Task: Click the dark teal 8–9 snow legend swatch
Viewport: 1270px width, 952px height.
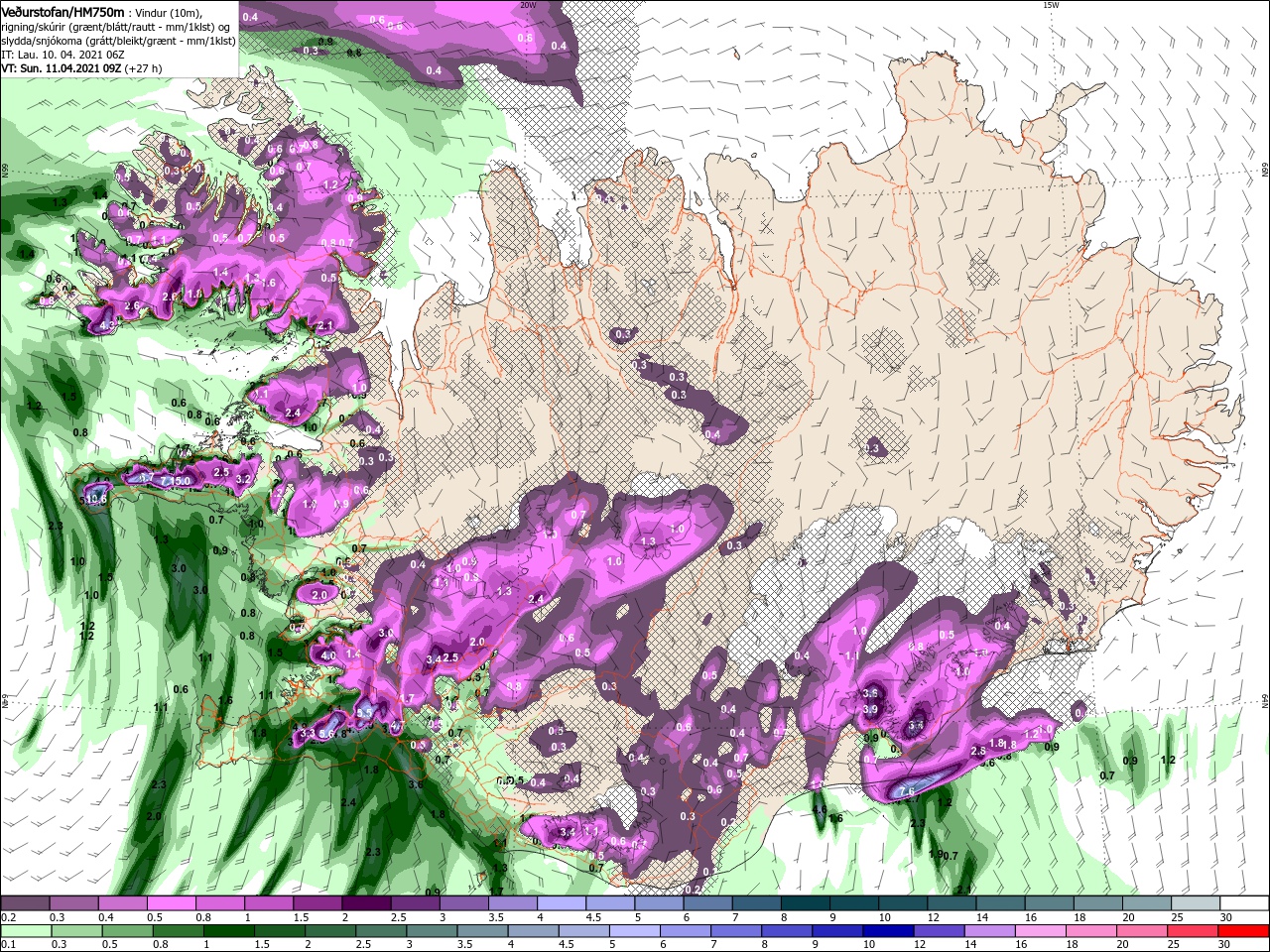Action: 804,904
